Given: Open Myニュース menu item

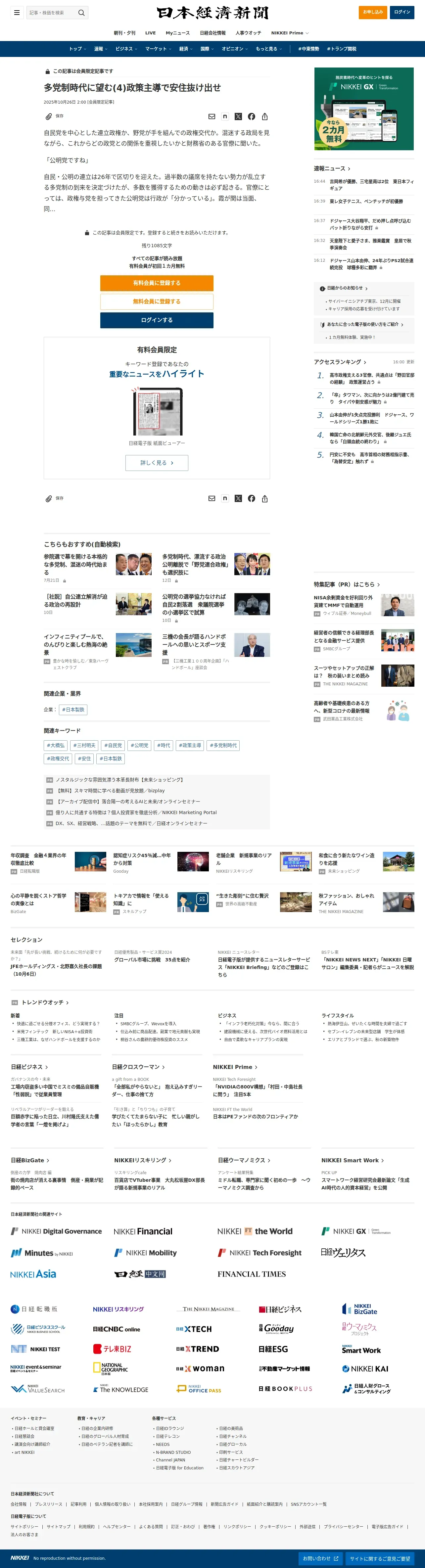Looking at the screenshot, I should tap(178, 33).
